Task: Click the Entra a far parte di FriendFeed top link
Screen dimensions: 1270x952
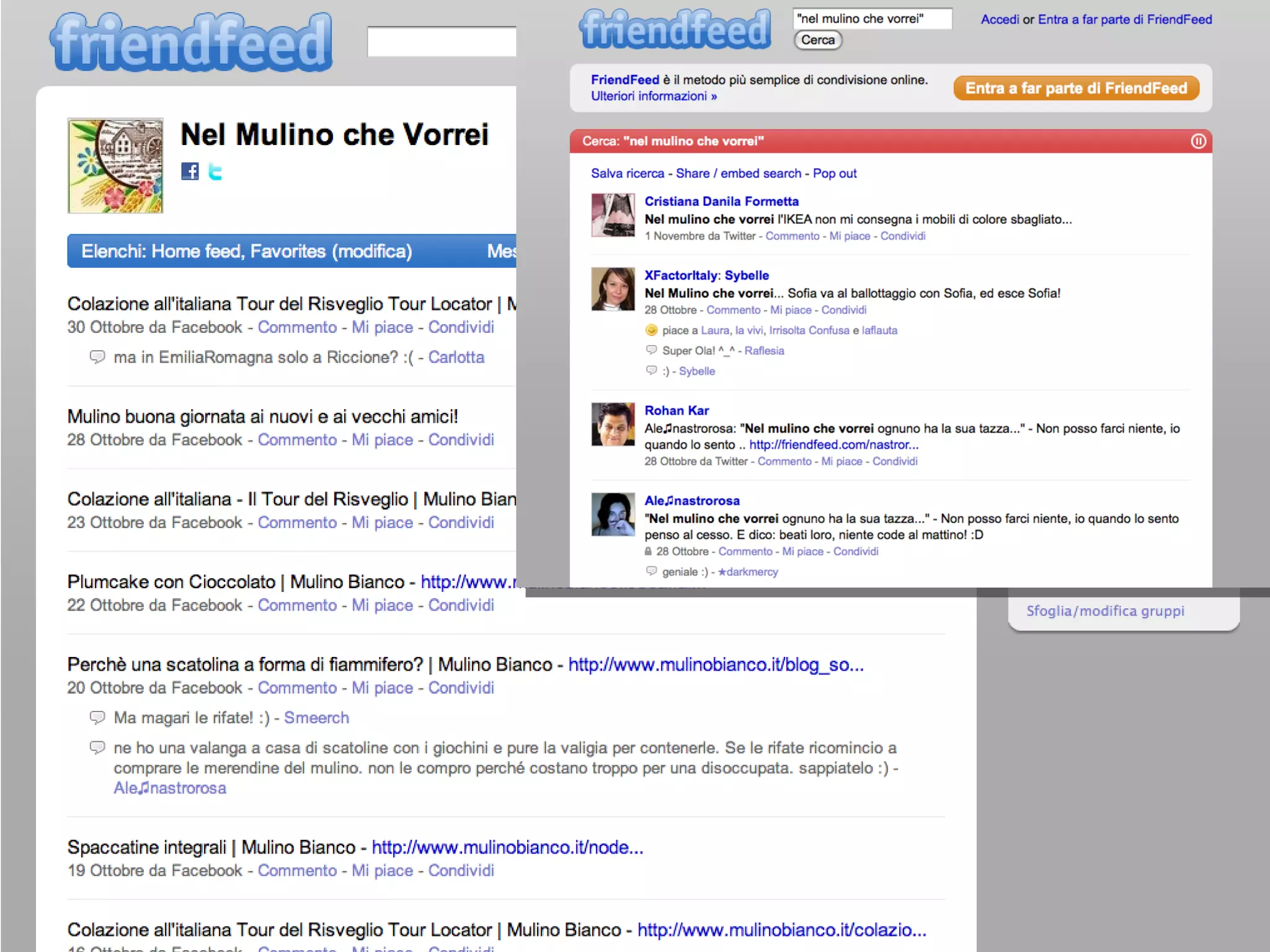Action: (1125, 19)
